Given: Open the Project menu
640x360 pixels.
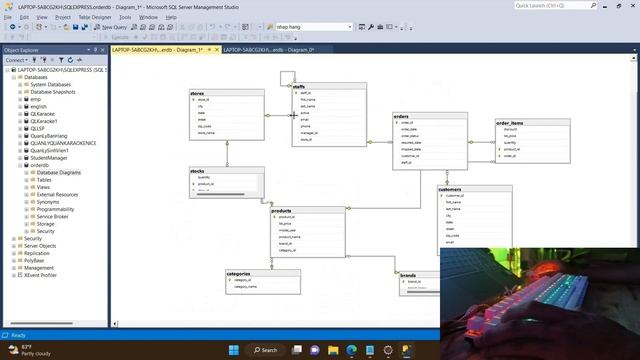Looking at the screenshot, I should tap(63, 17).
